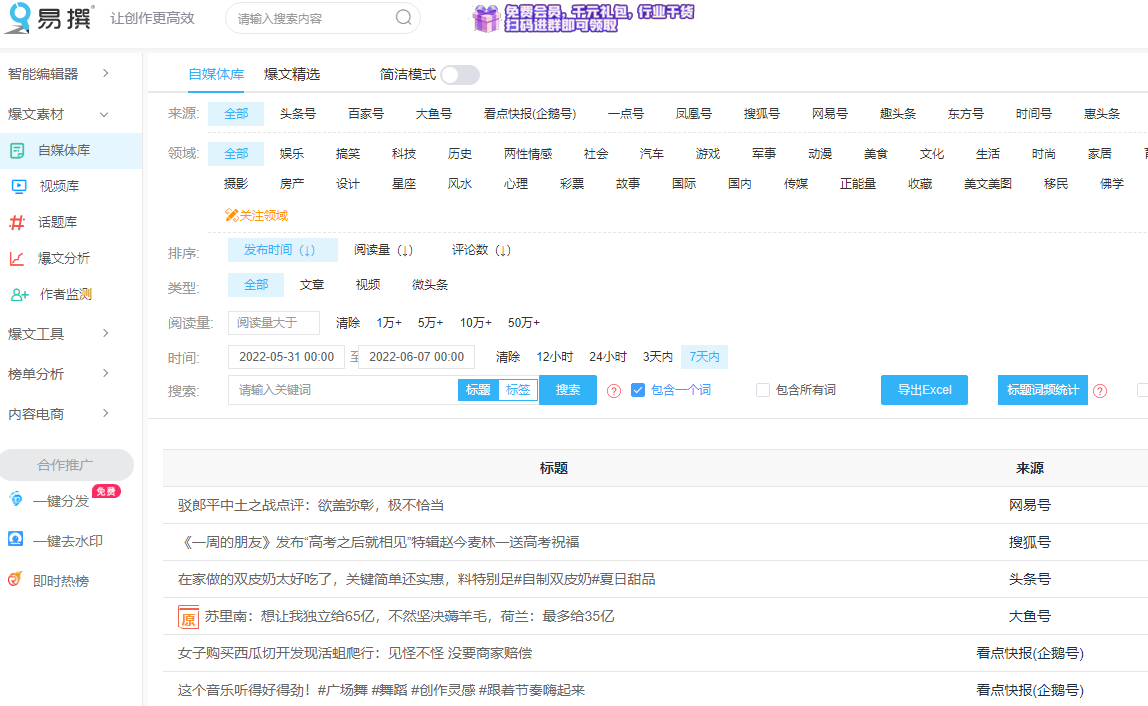Click the pencil icon next to 关注领域
The image size is (1148, 706).
pos(231,215)
